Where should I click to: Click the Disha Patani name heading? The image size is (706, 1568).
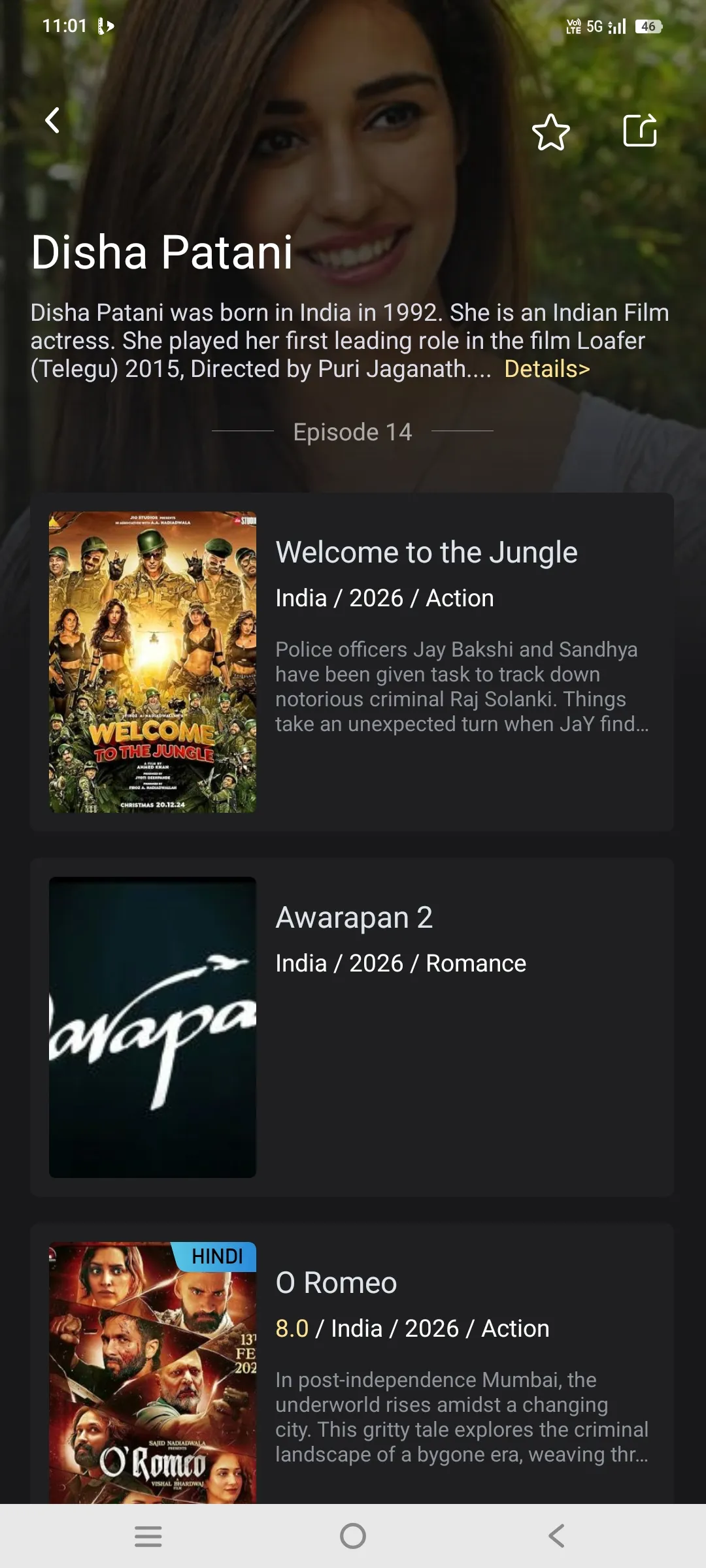coord(162,252)
